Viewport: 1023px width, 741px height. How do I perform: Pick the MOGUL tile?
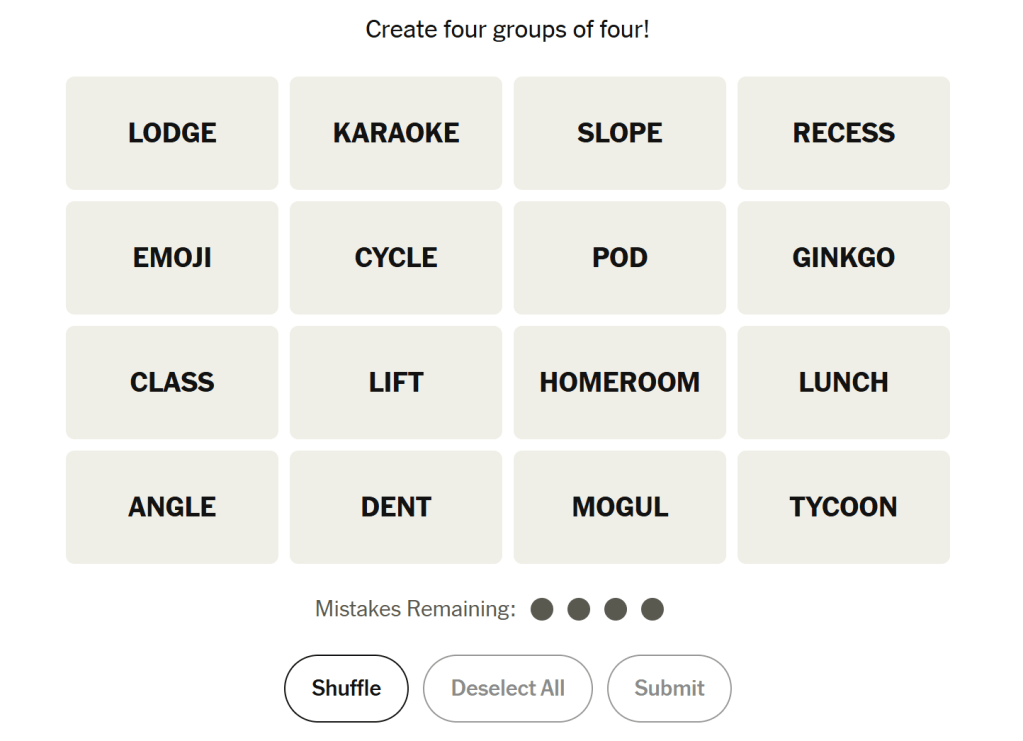click(x=620, y=507)
